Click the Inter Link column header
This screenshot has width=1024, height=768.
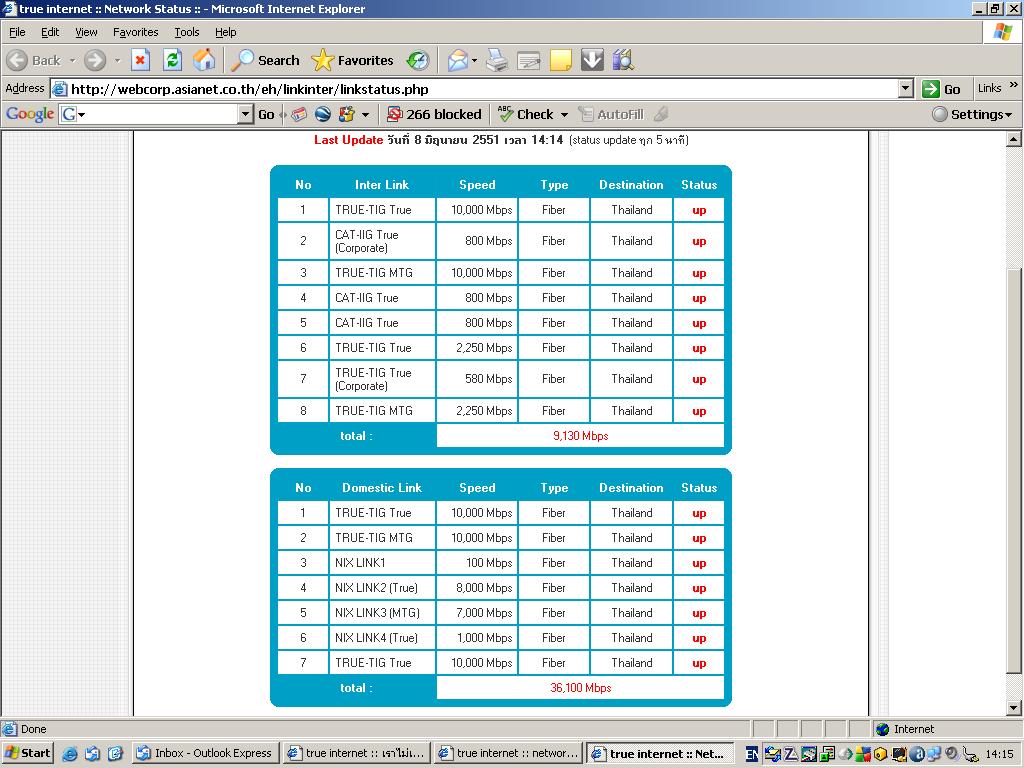(x=381, y=185)
